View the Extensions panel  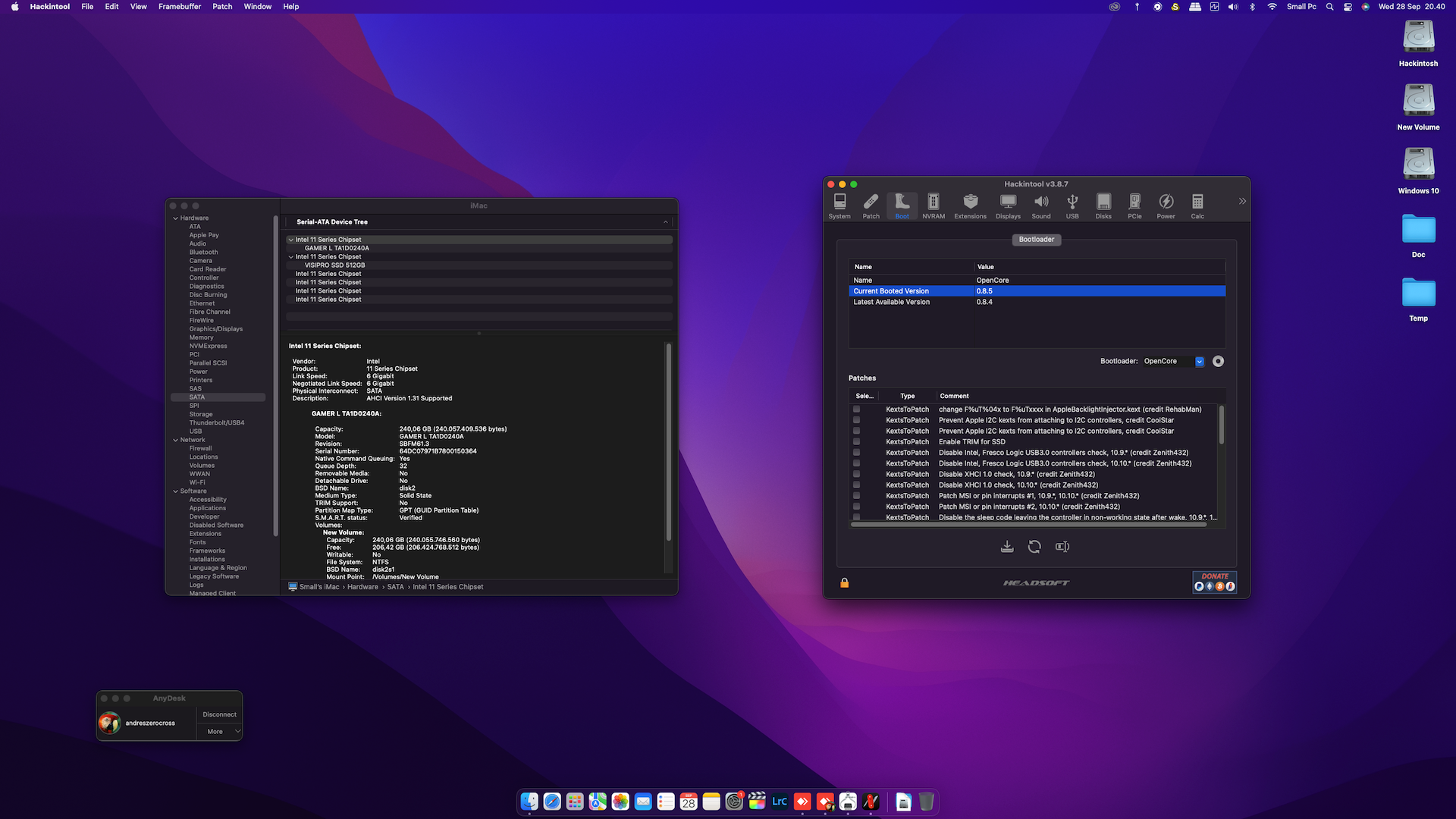[969, 205]
